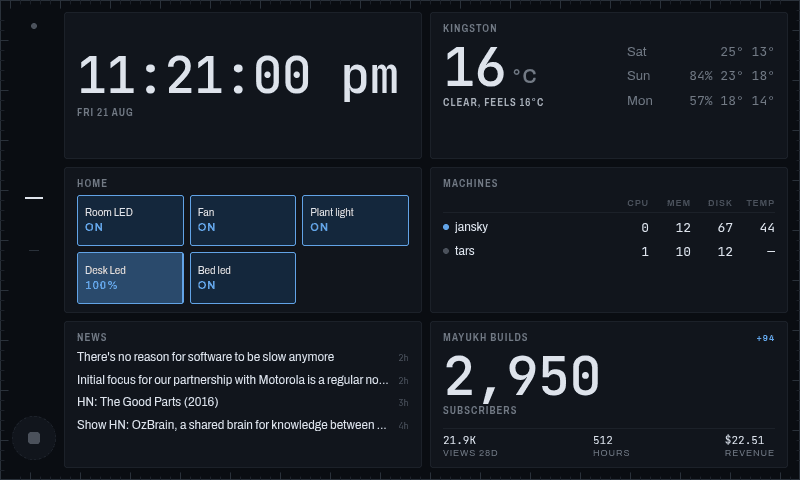This screenshot has height=480, width=800.
Task: Click the 11:21:00 pm clock display
Action: coord(238,76)
